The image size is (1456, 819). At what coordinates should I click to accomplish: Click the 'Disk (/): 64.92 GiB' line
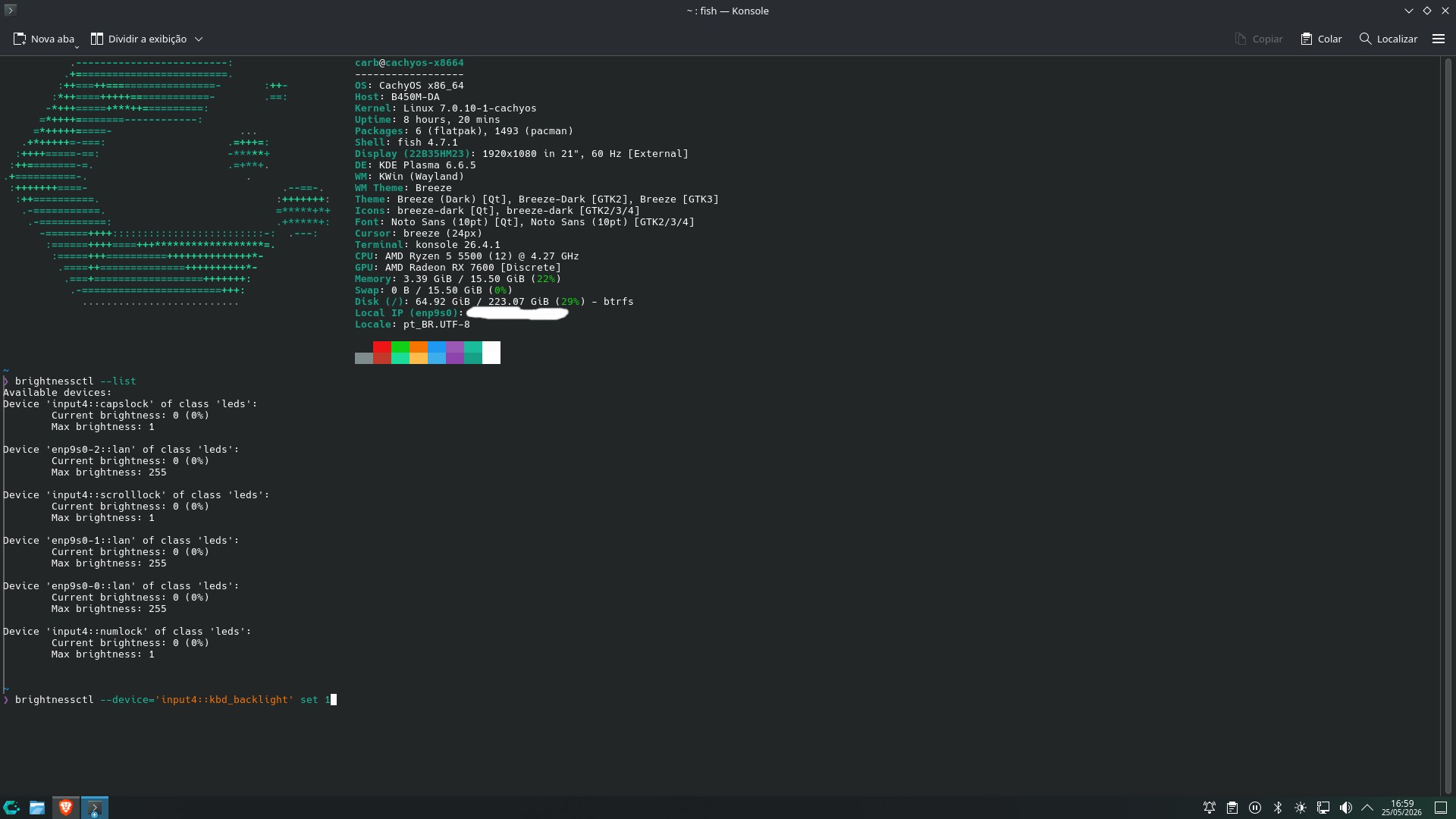click(x=494, y=302)
